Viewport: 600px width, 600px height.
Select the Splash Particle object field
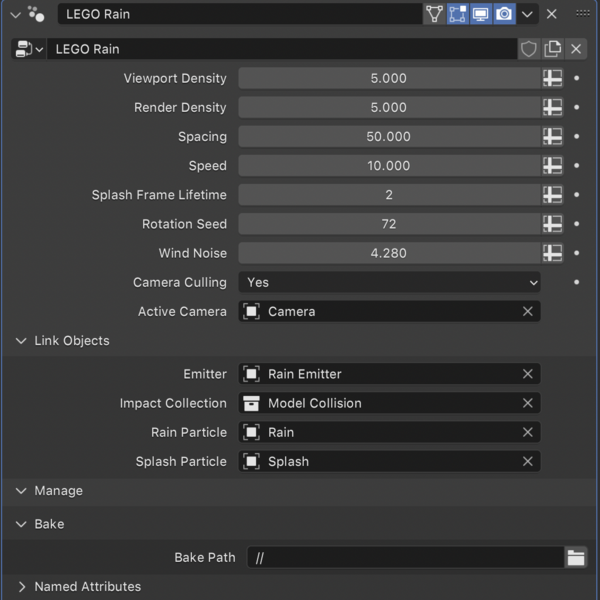point(389,461)
